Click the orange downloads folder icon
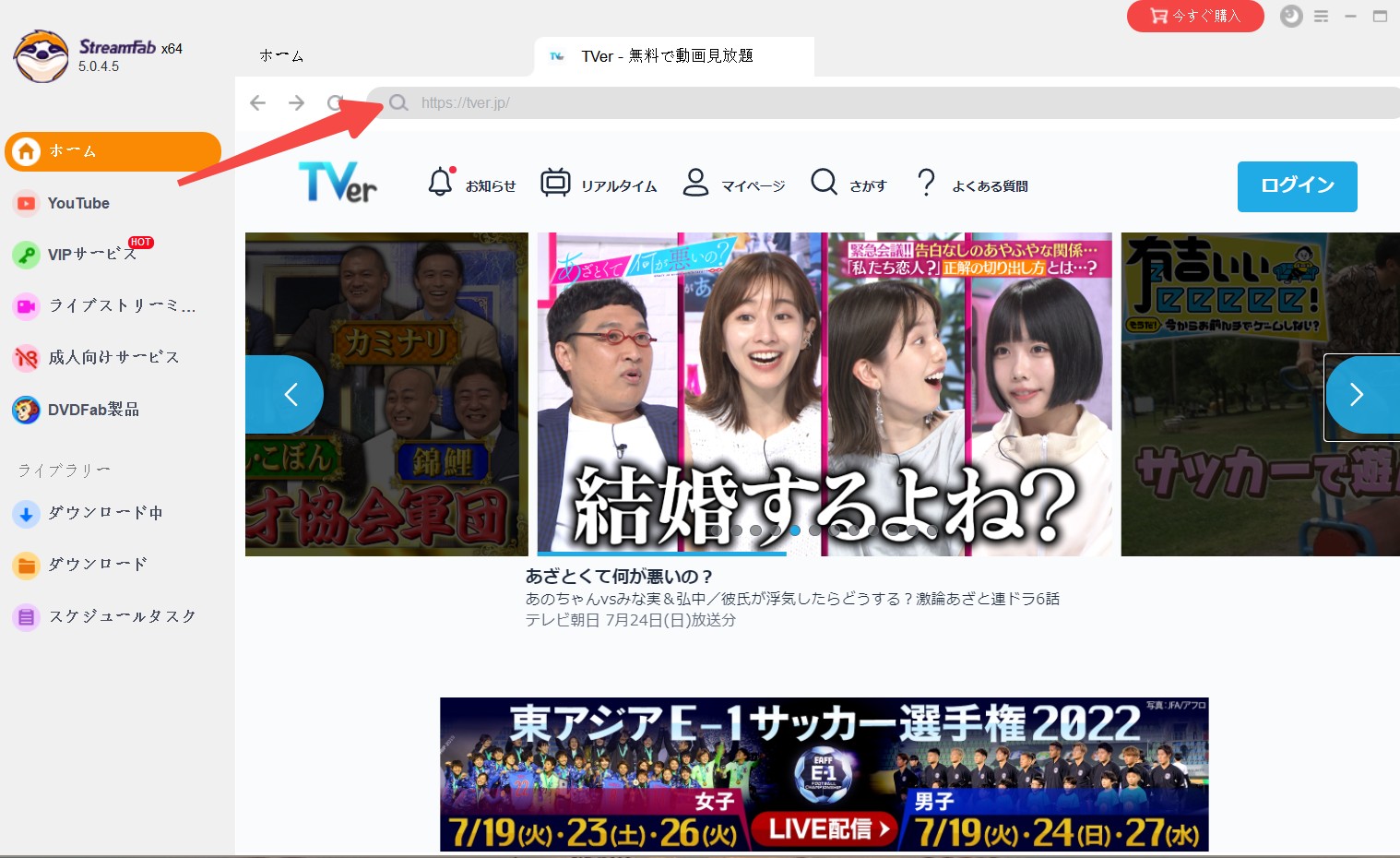 point(26,566)
